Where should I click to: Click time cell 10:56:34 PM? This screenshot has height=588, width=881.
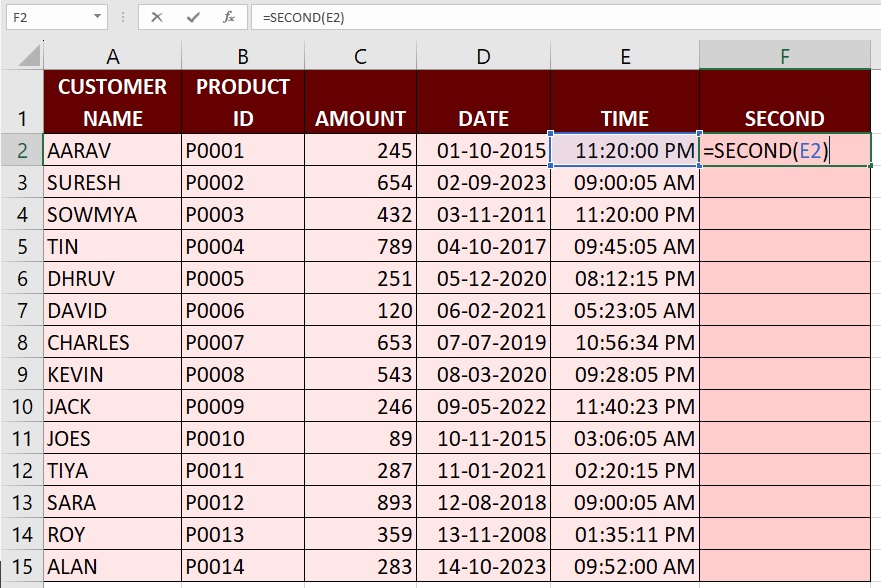click(625, 343)
